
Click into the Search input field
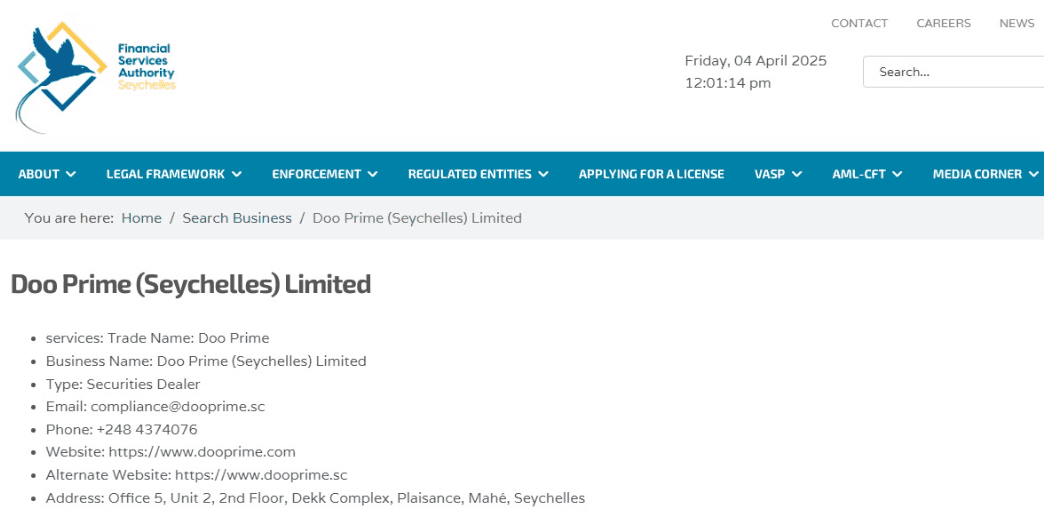tap(955, 72)
